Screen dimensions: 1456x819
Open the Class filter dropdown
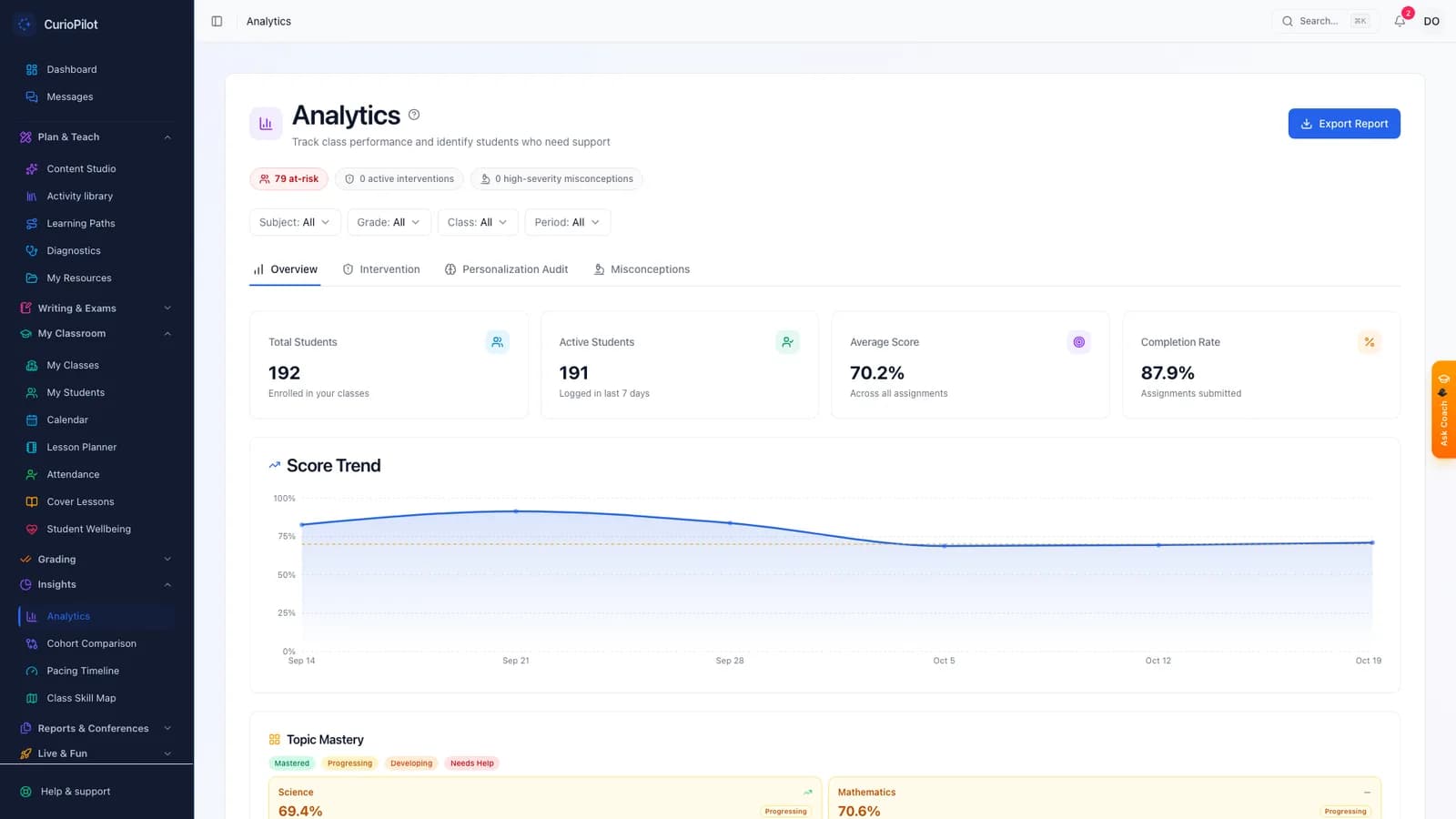click(478, 222)
